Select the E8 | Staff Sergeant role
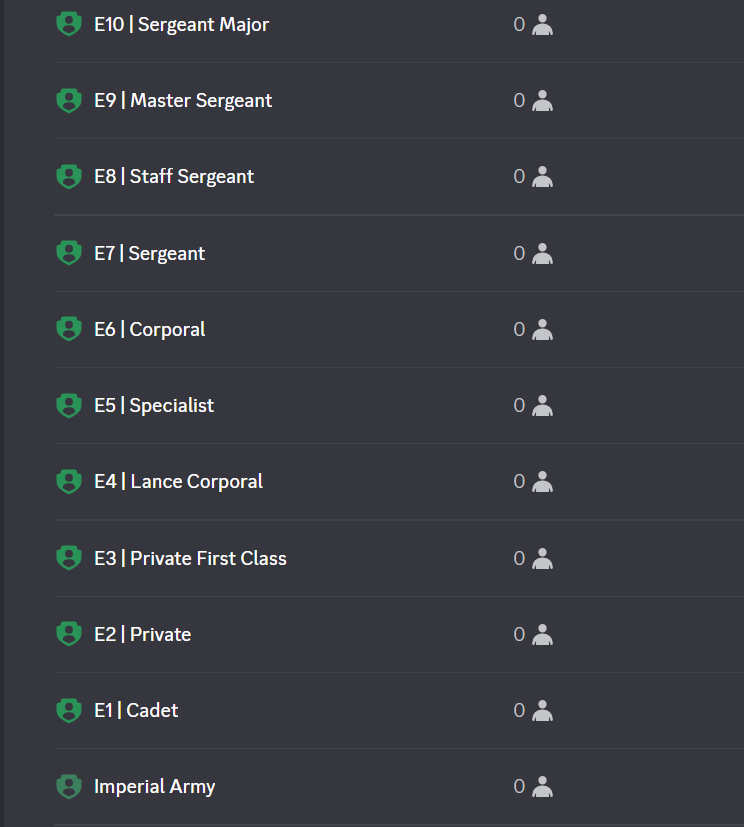This screenshot has width=744, height=827. click(x=174, y=177)
